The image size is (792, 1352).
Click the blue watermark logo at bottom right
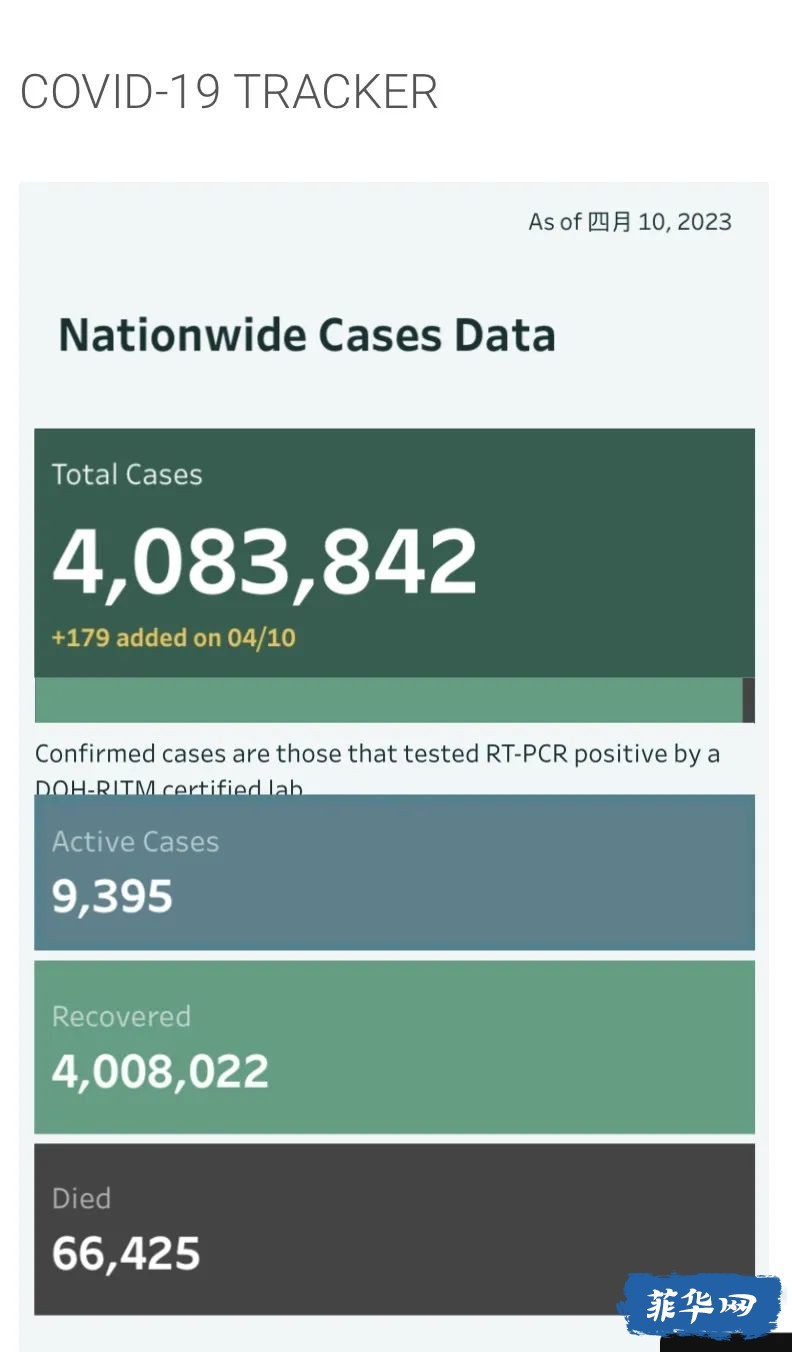click(x=700, y=1305)
